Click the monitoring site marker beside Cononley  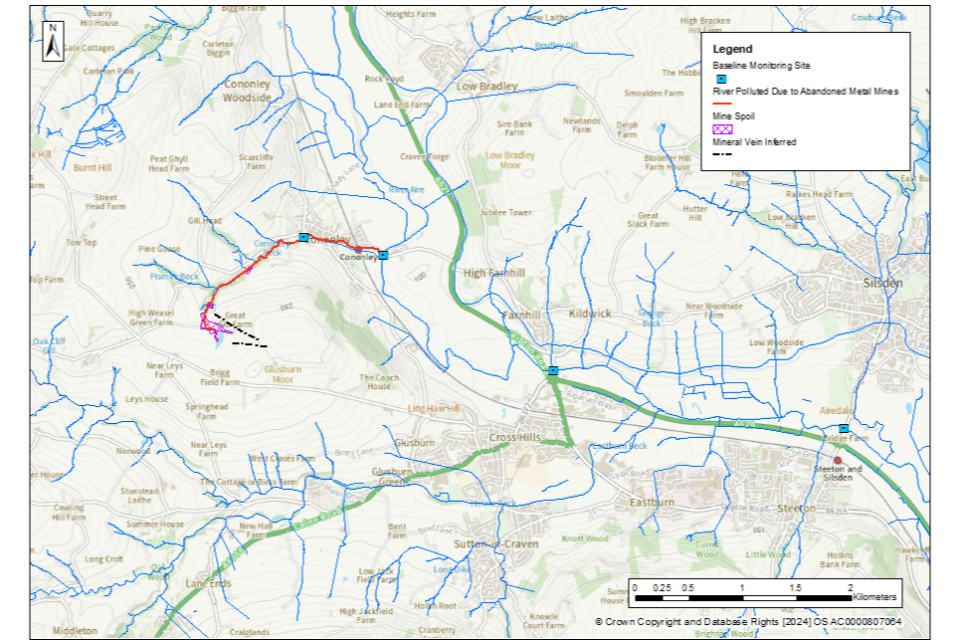point(384,255)
